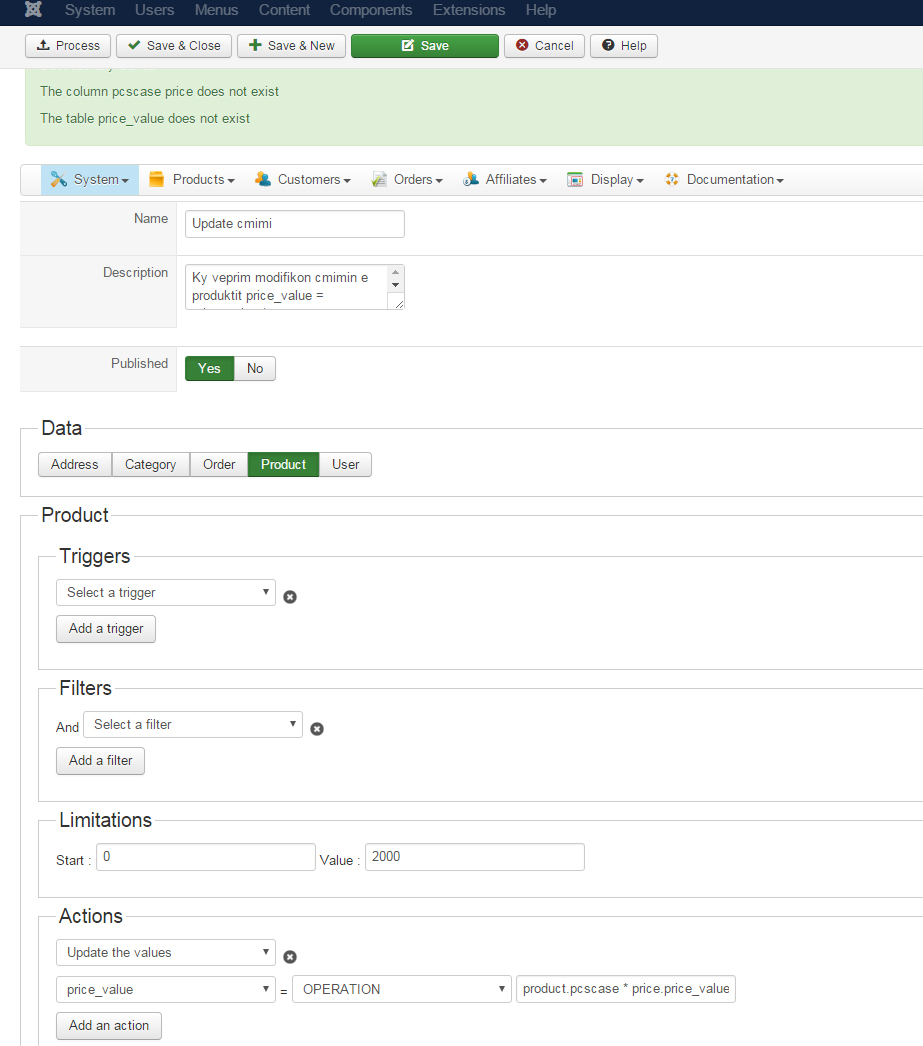This screenshot has height=1046, width=923.
Task: Set Published to Yes
Action: click(x=209, y=369)
